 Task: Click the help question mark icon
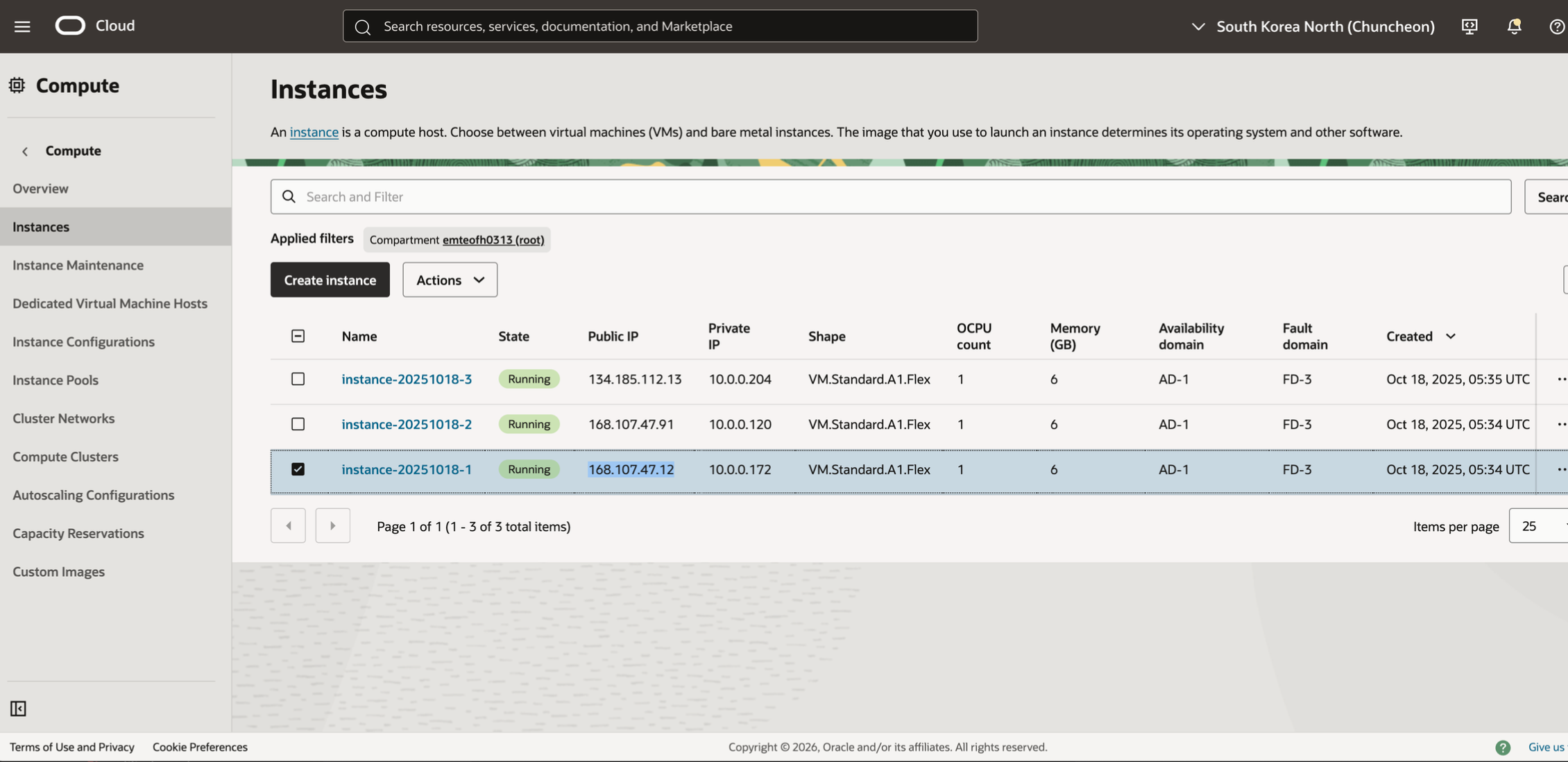coord(1556,26)
